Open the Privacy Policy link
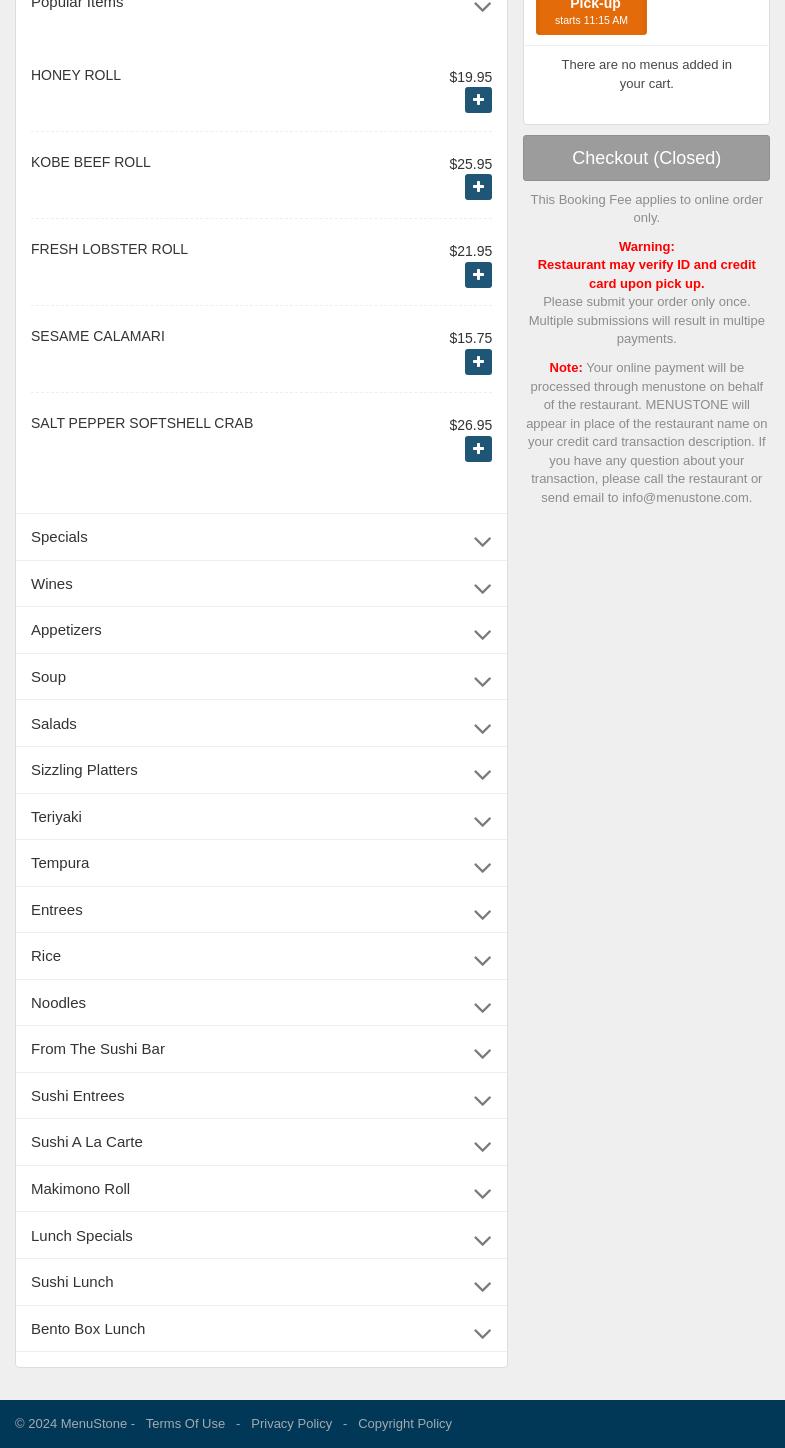 291,1423
